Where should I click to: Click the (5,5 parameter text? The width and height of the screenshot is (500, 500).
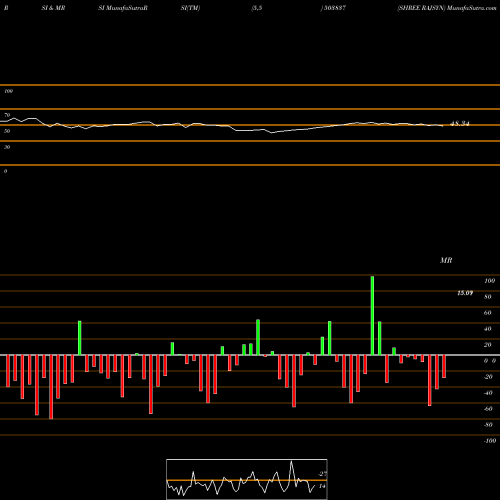[x=257, y=8]
